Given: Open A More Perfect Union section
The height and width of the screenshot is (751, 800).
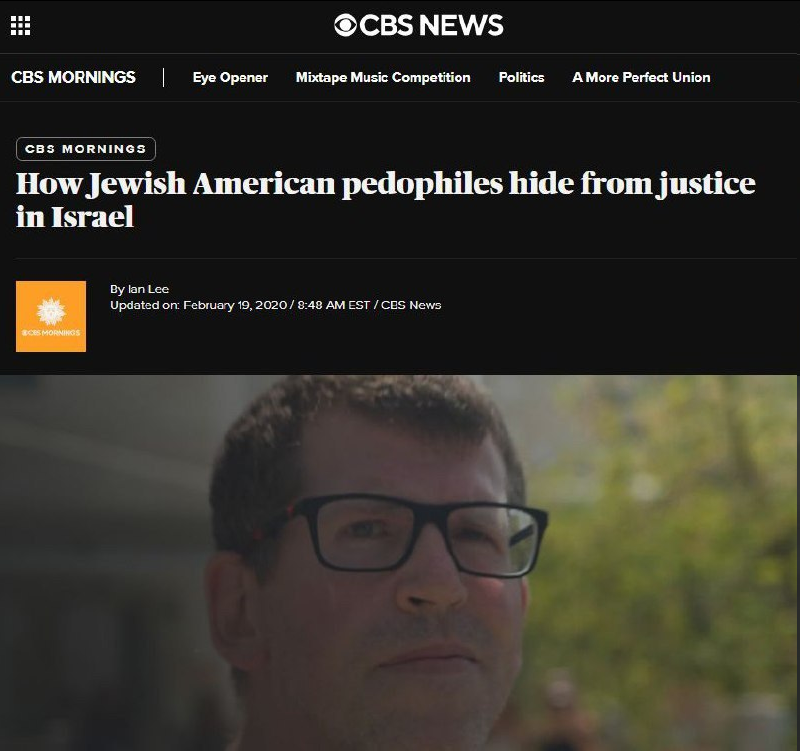Looking at the screenshot, I should (x=641, y=77).
